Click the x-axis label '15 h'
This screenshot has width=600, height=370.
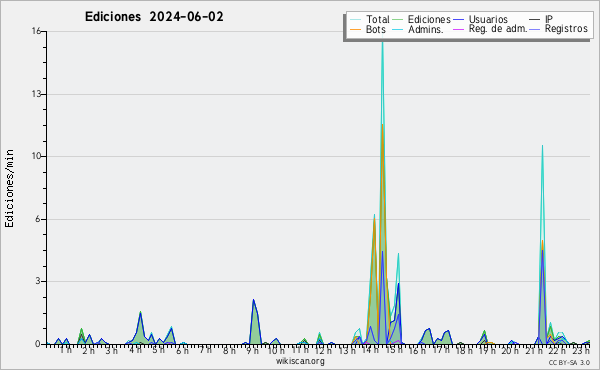(394, 350)
